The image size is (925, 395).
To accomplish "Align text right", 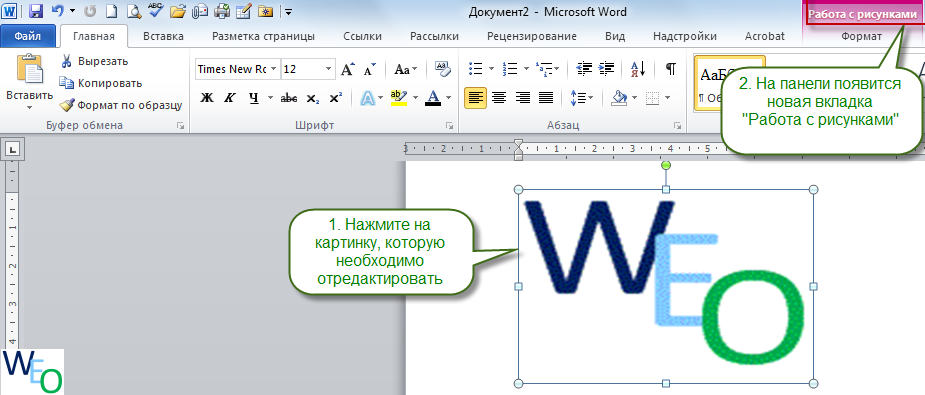I will (x=523, y=97).
